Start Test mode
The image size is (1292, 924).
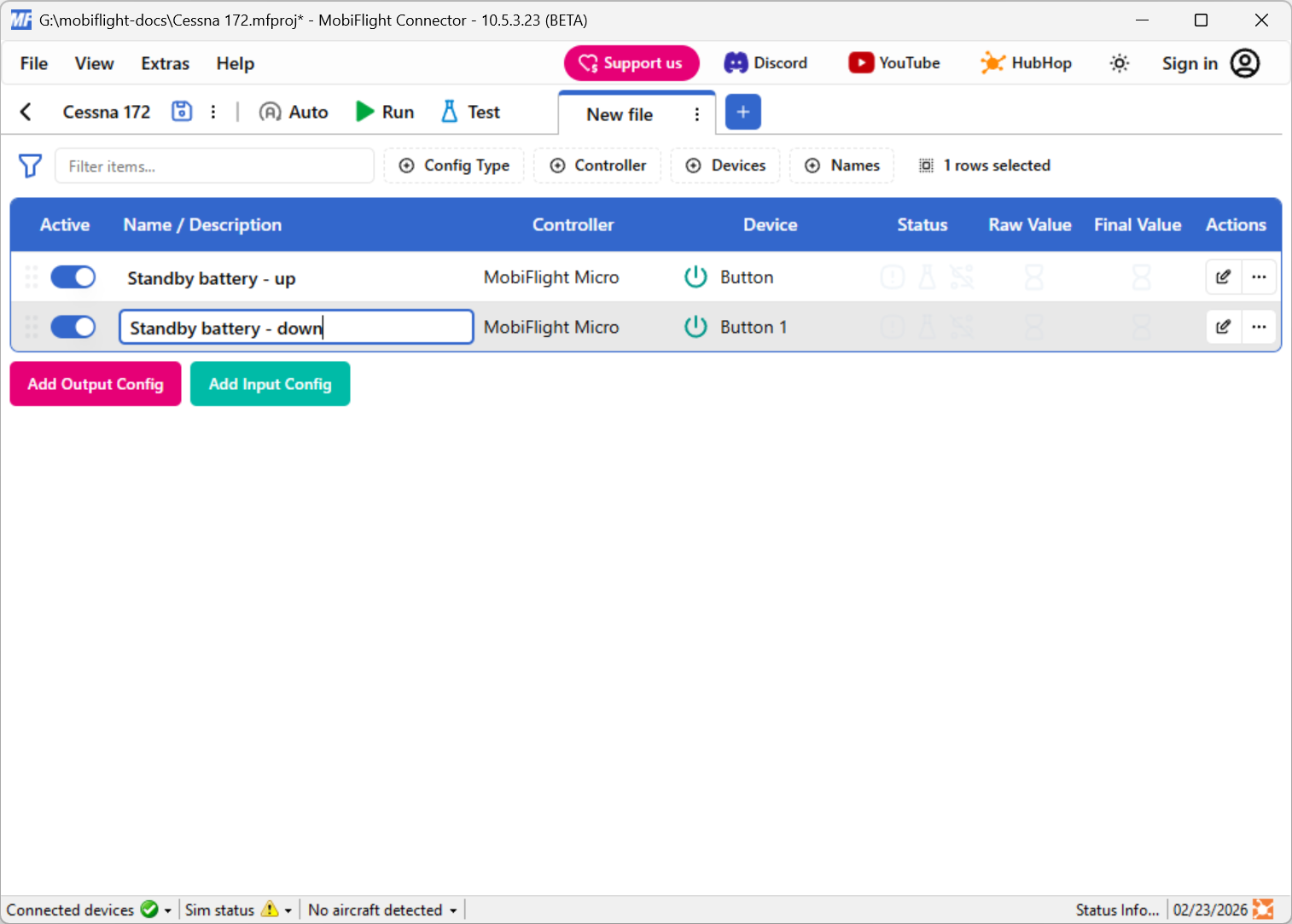click(468, 111)
